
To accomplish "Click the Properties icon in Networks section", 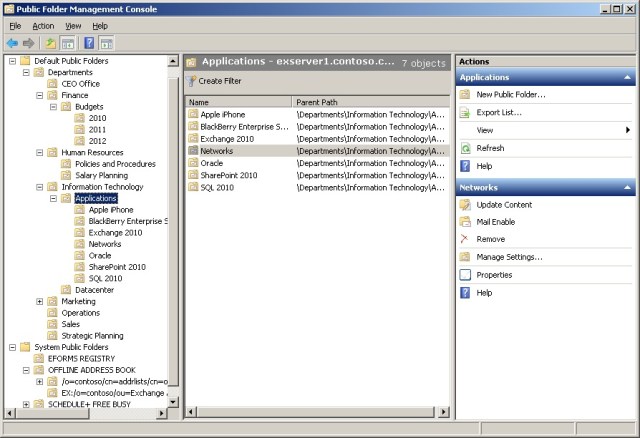I will click(x=465, y=275).
